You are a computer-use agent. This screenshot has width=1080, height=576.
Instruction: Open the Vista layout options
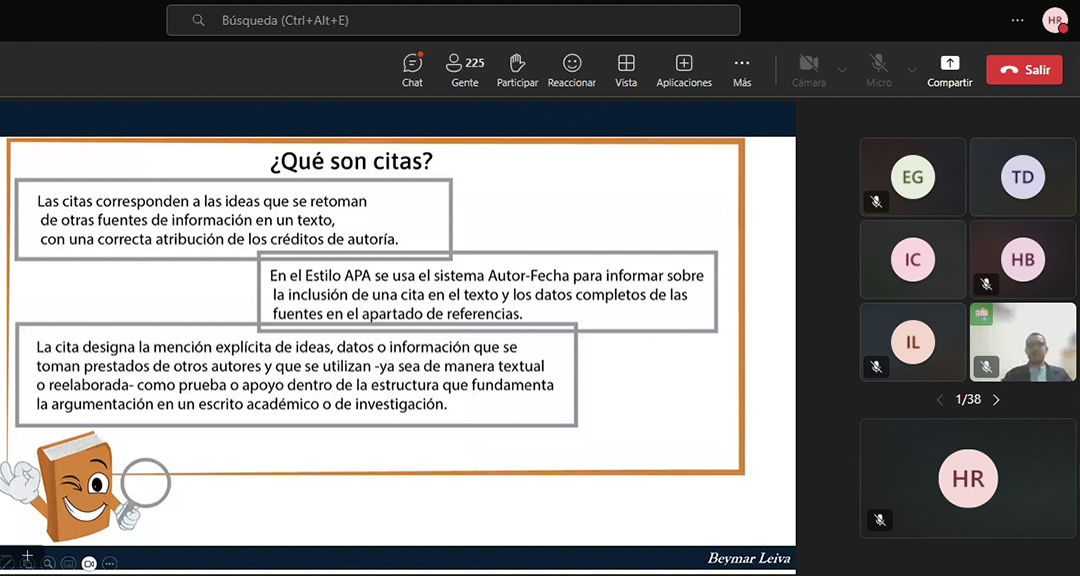[626, 70]
